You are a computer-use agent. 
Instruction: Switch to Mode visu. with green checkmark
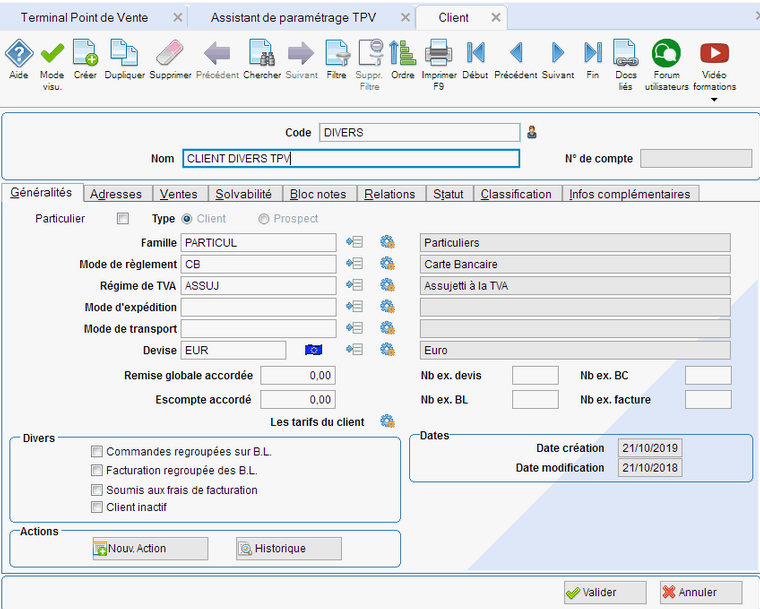pyautogui.click(x=52, y=53)
